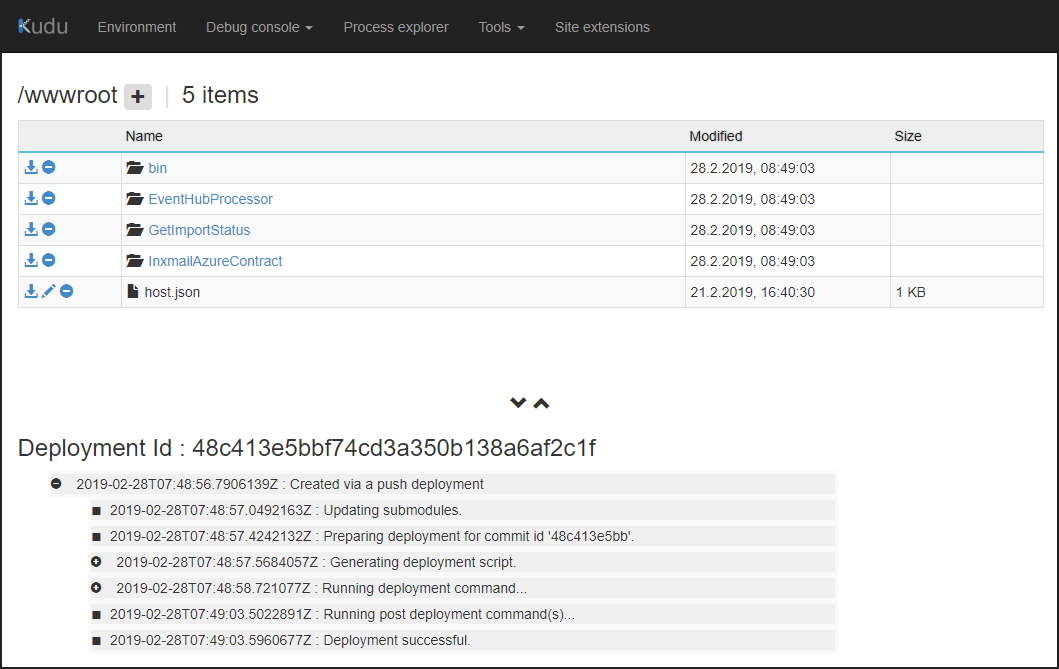The width and height of the screenshot is (1059, 669).
Task: Click the Size column header
Action: click(x=908, y=136)
